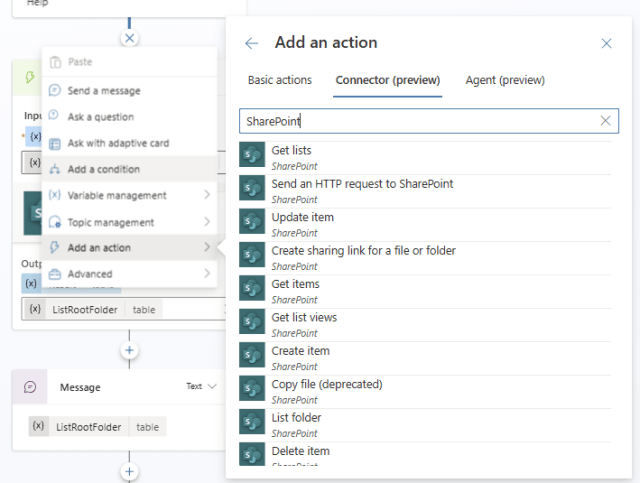Close the Add an action panel
Viewport: 640px width, 483px height.
[x=606, y=43]
